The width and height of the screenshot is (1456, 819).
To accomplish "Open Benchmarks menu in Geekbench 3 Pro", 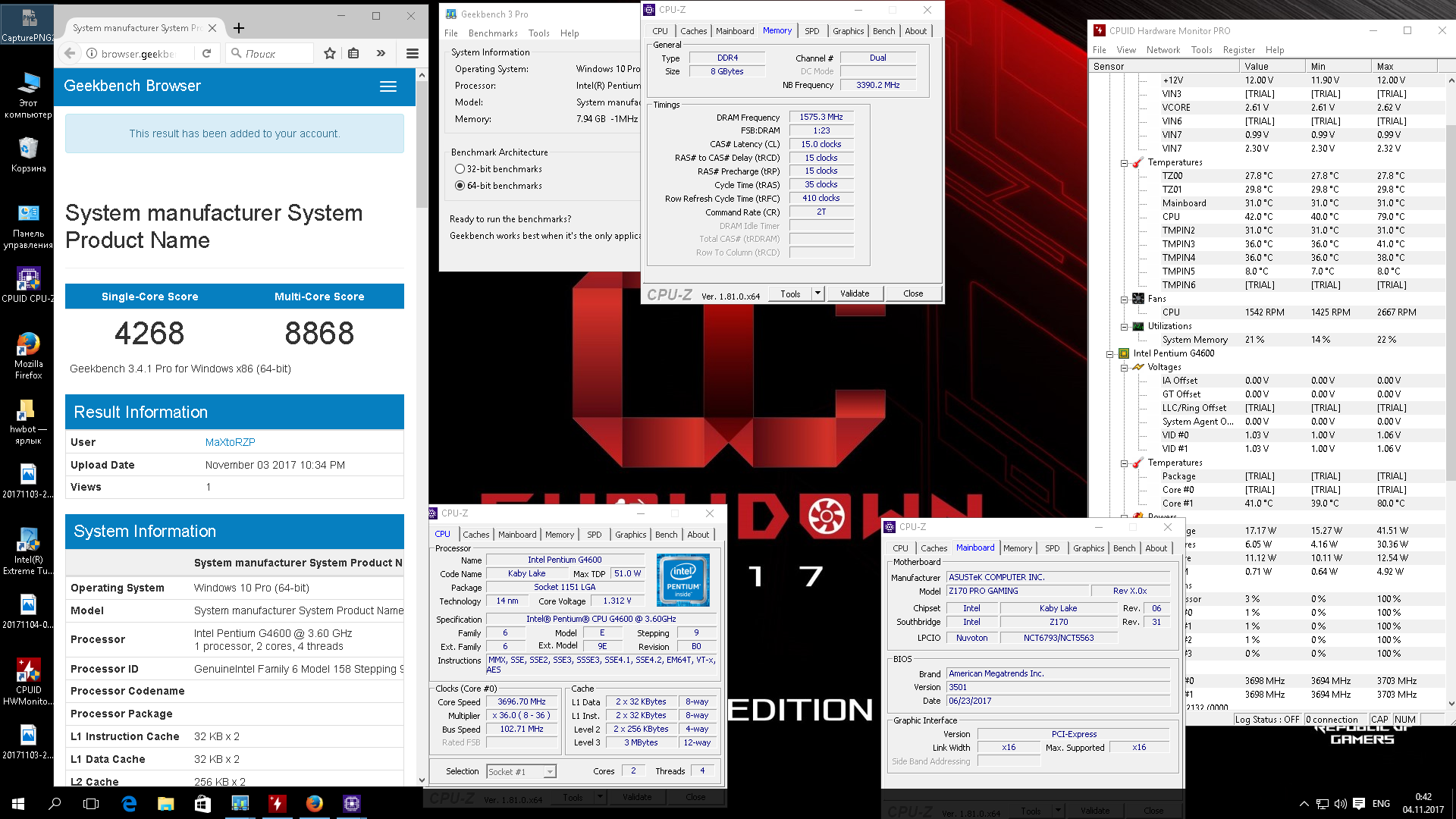I will tap(493, 33).
